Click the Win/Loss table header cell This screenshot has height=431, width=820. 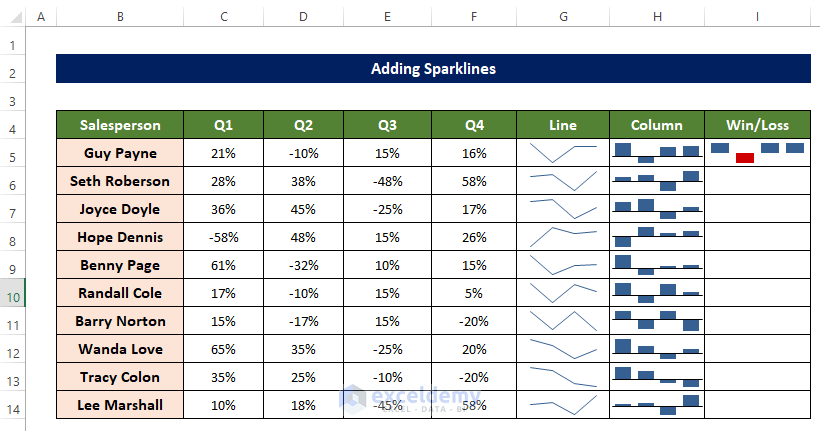[757, 125]
